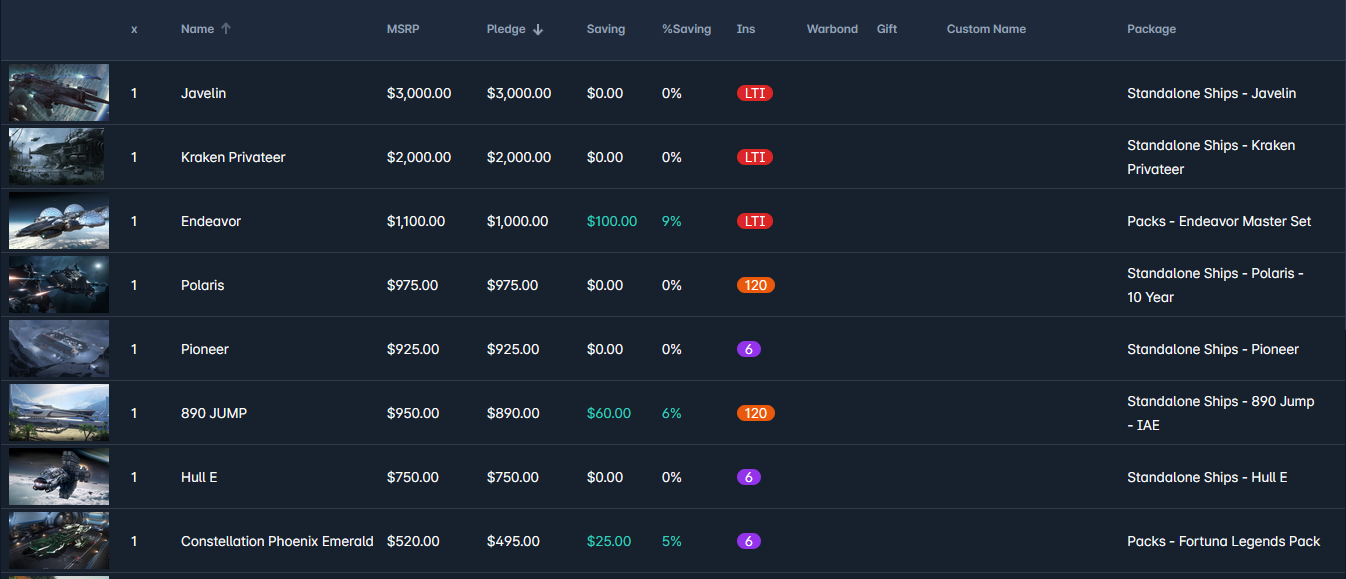Click the descending arrow beside Pledge
Screen dimensions: 1346x579
[538, 29]
